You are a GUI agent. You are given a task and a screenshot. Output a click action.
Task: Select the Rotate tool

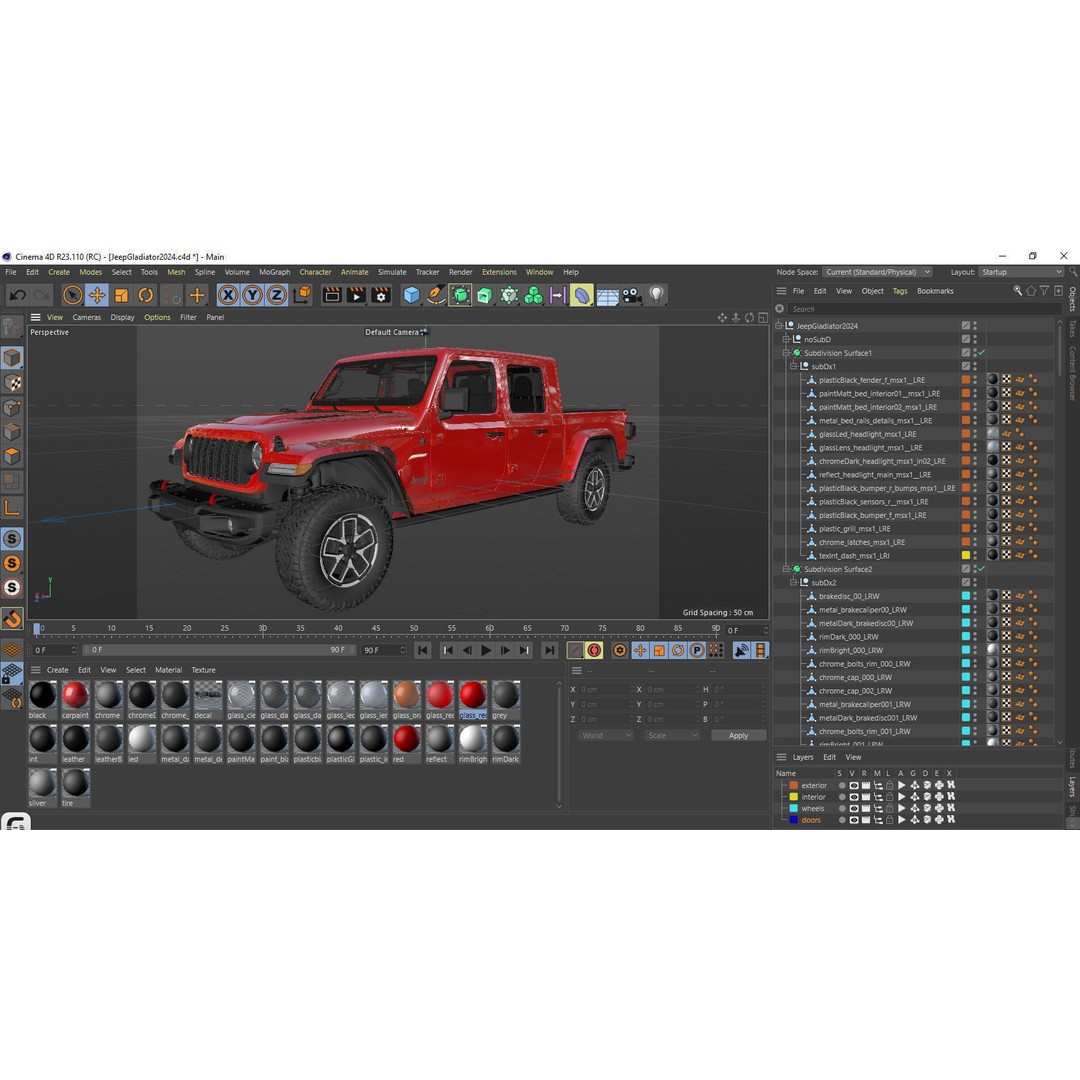pos(145,294)
